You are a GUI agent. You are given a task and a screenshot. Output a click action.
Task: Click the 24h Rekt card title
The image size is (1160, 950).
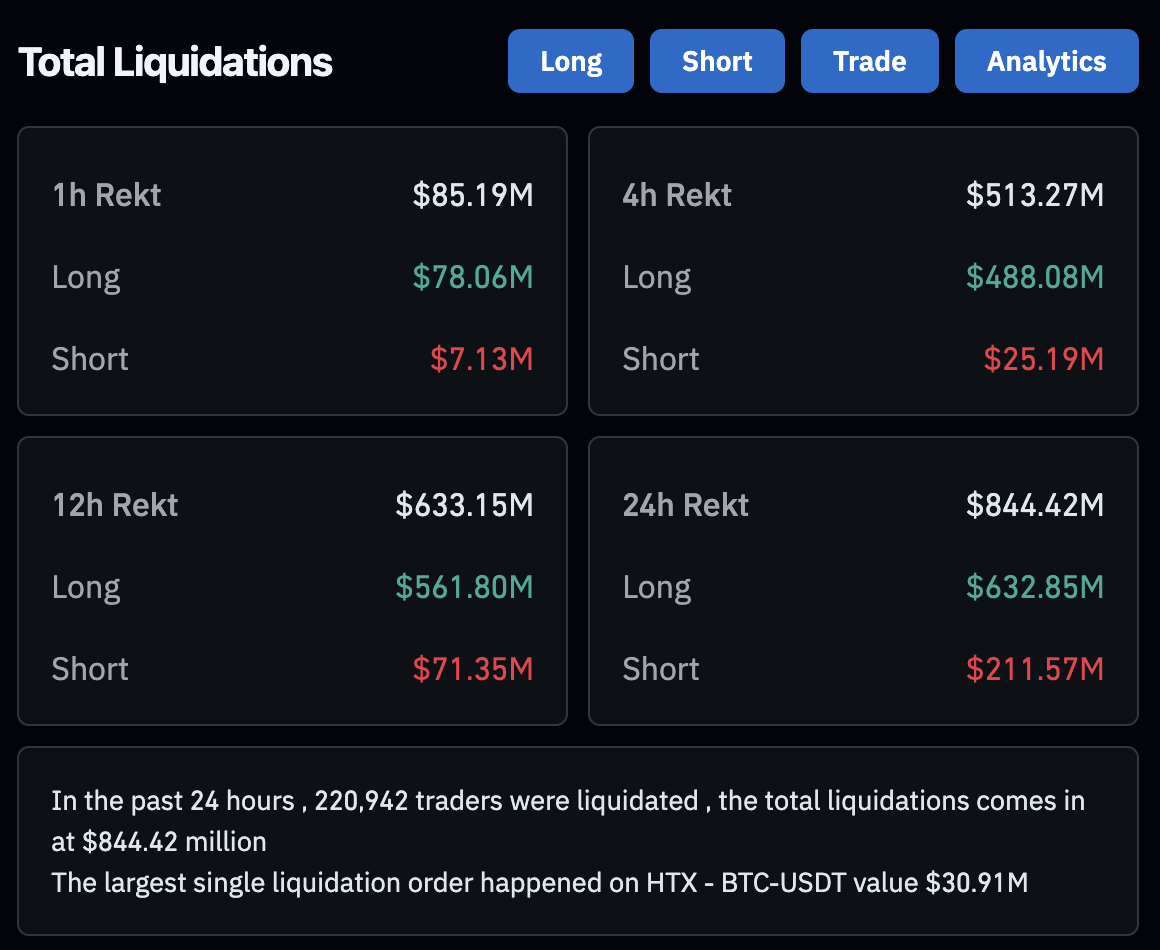click(x=685, y=505)
